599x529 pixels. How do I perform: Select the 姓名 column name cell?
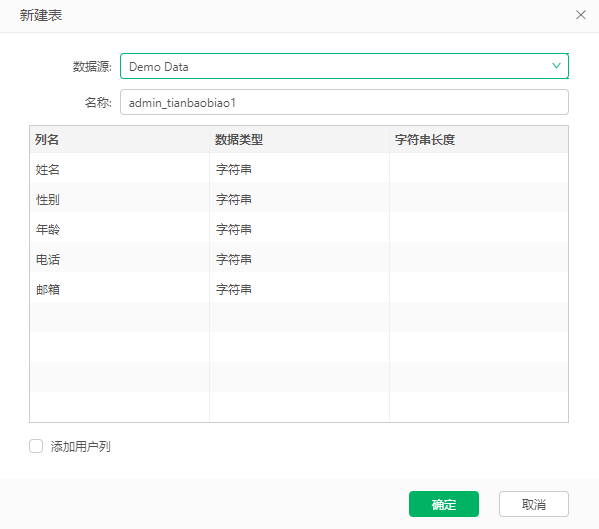[x=120, y=168]
